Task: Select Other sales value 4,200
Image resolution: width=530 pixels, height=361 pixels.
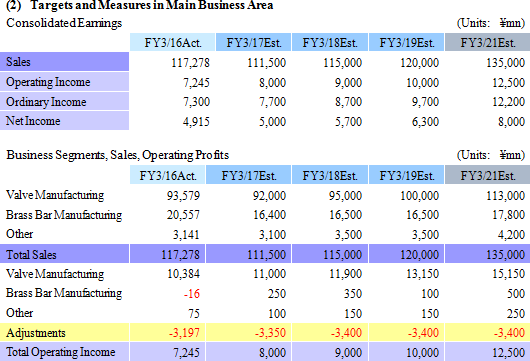Action: 511,235
